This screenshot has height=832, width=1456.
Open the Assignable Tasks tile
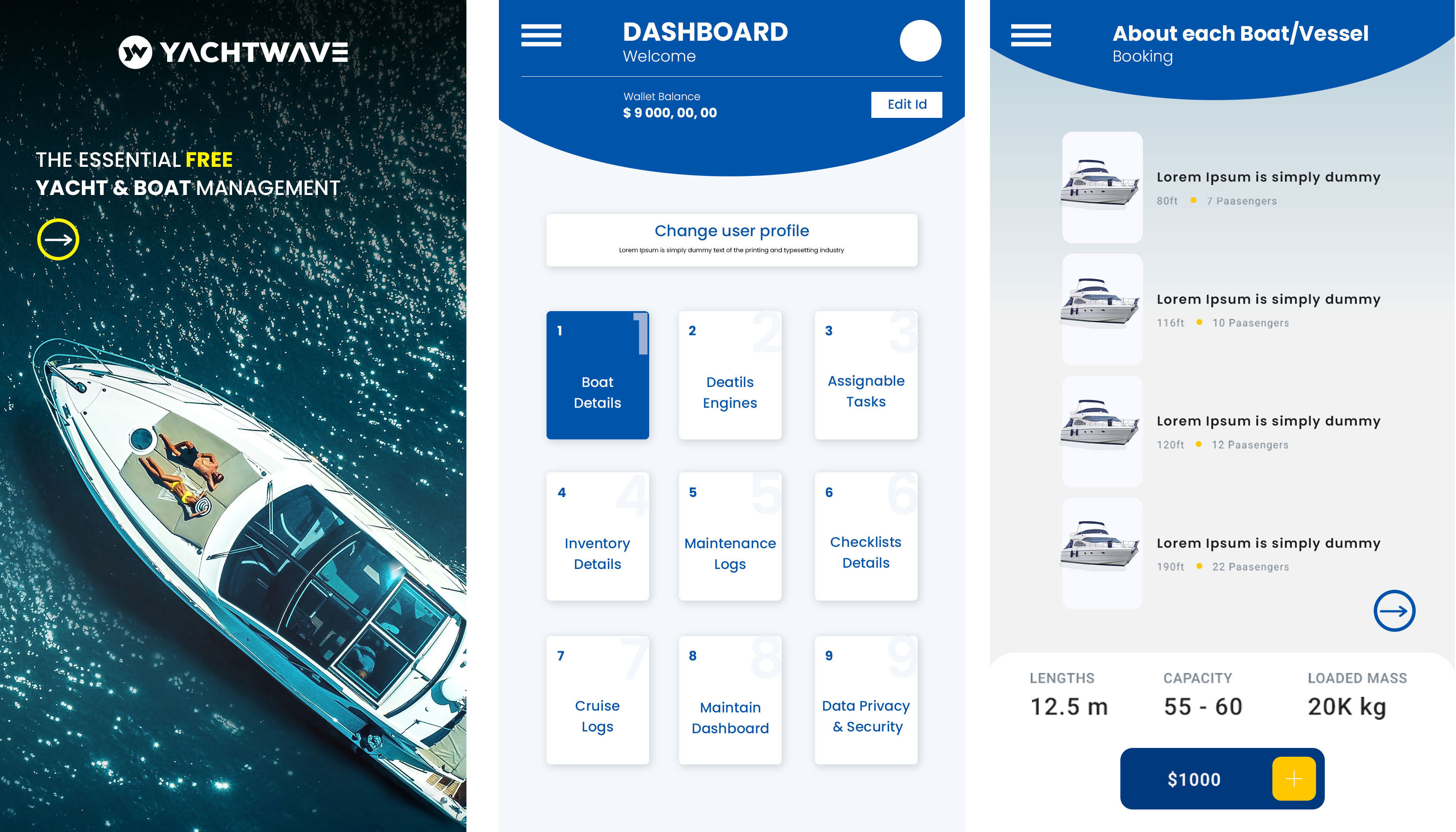[866, 375]
